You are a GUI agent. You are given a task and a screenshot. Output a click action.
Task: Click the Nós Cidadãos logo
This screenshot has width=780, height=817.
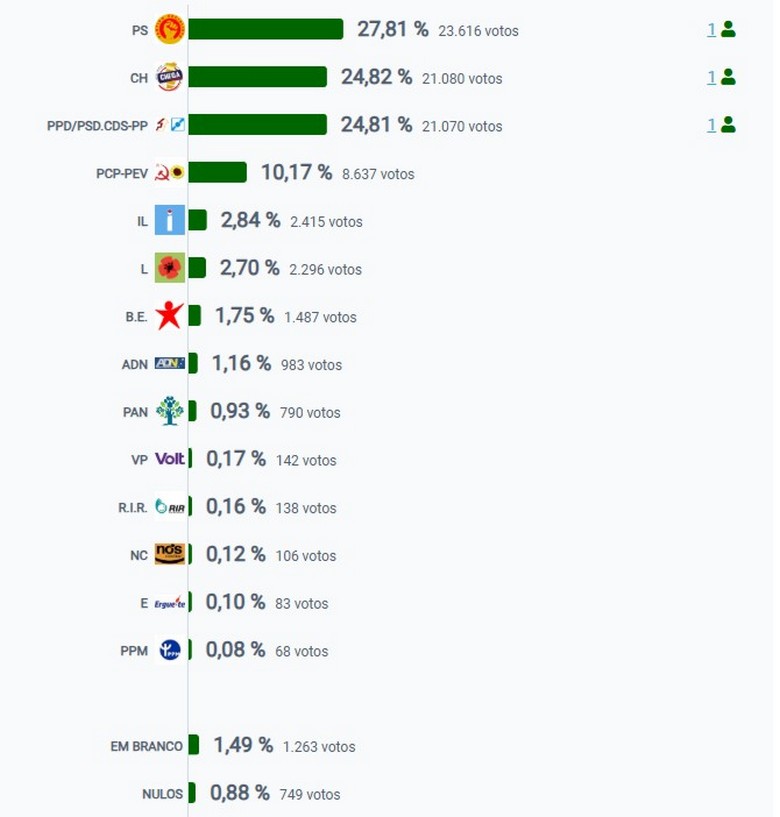(x=170, y=555)
